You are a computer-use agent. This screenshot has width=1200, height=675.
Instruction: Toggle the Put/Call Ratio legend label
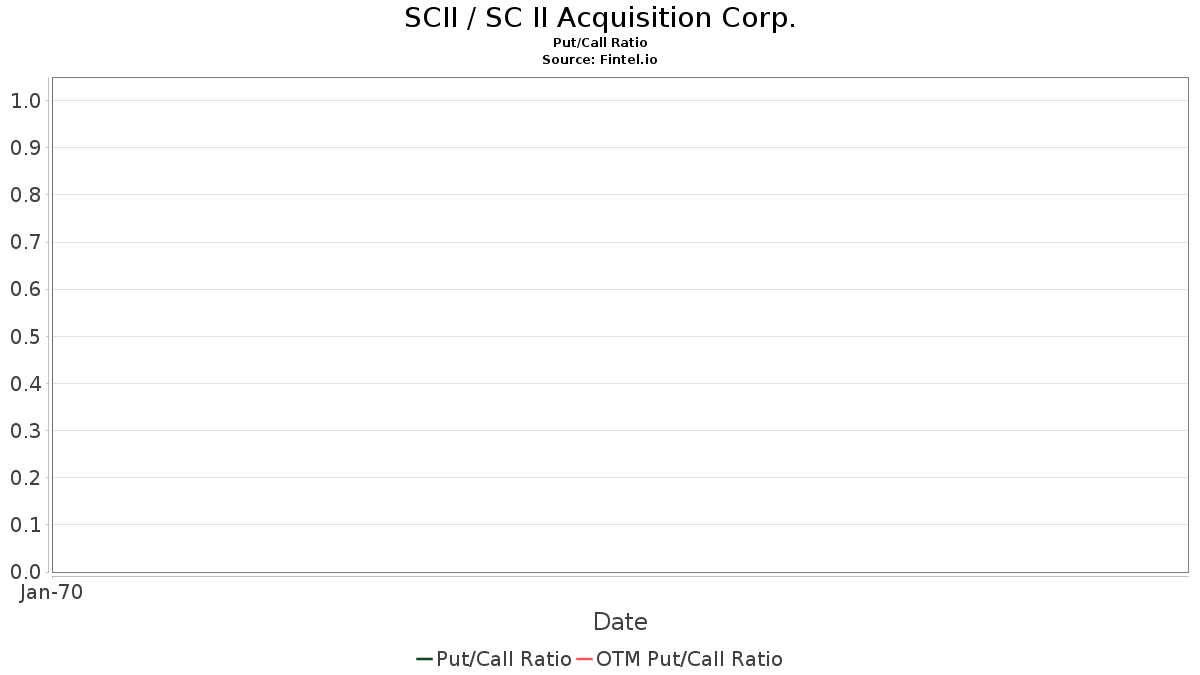coord(504,659)
